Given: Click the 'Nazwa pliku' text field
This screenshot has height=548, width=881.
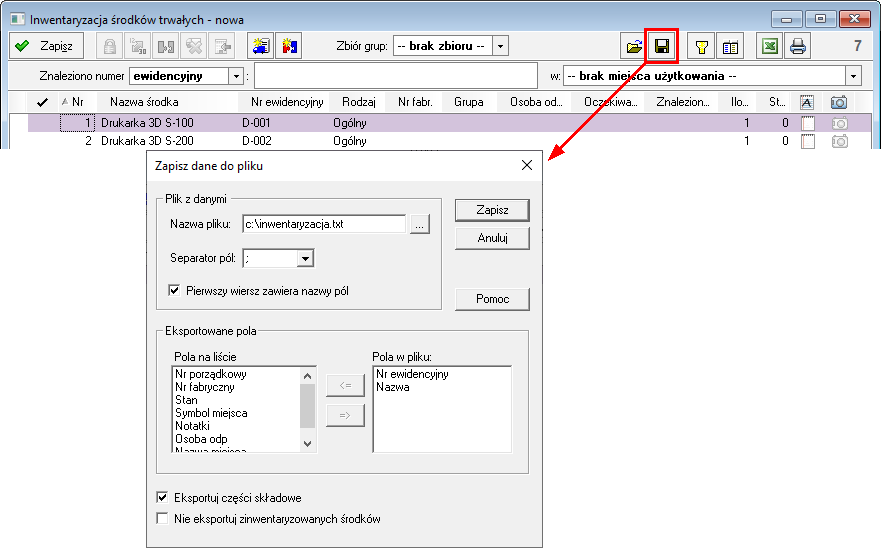Looking at the screenshot, I should [323, 224].
